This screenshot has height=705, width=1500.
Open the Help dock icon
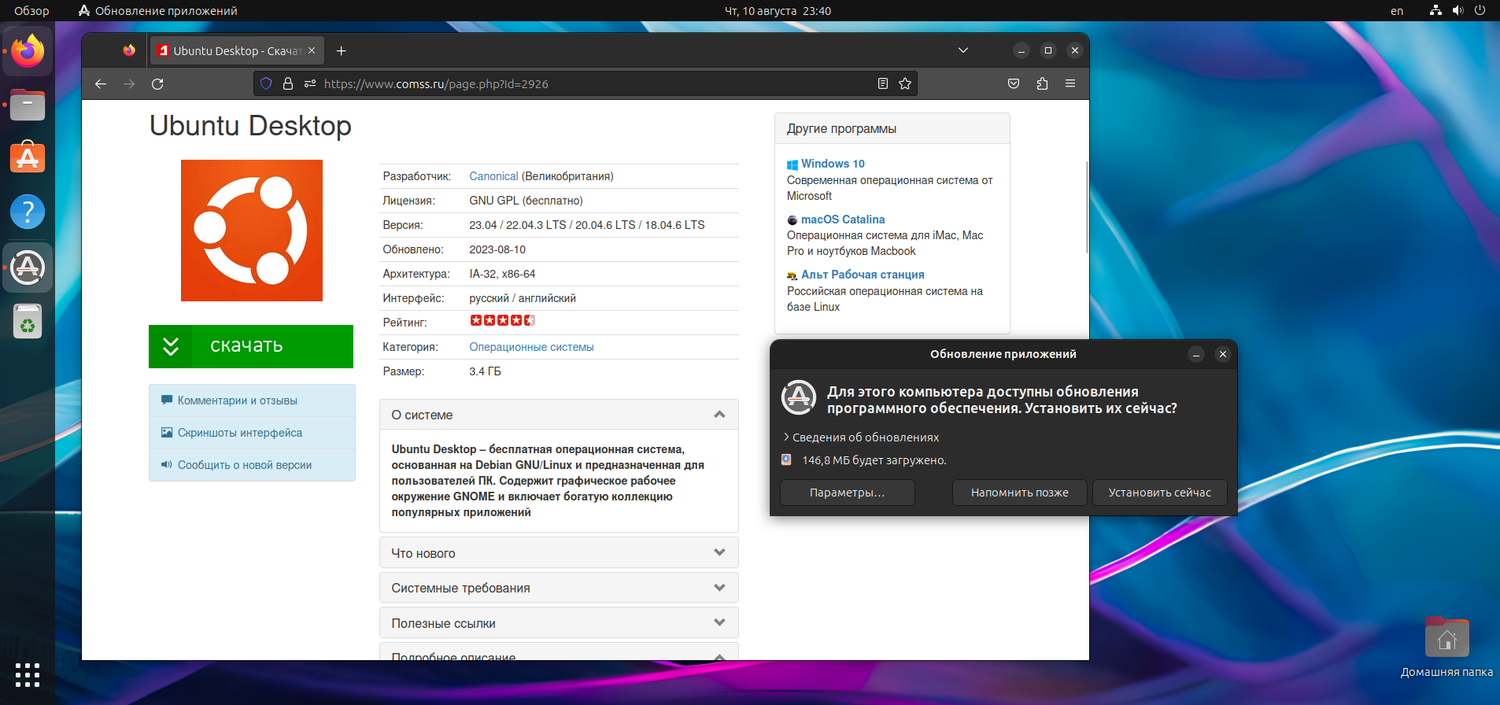point(28,212)
